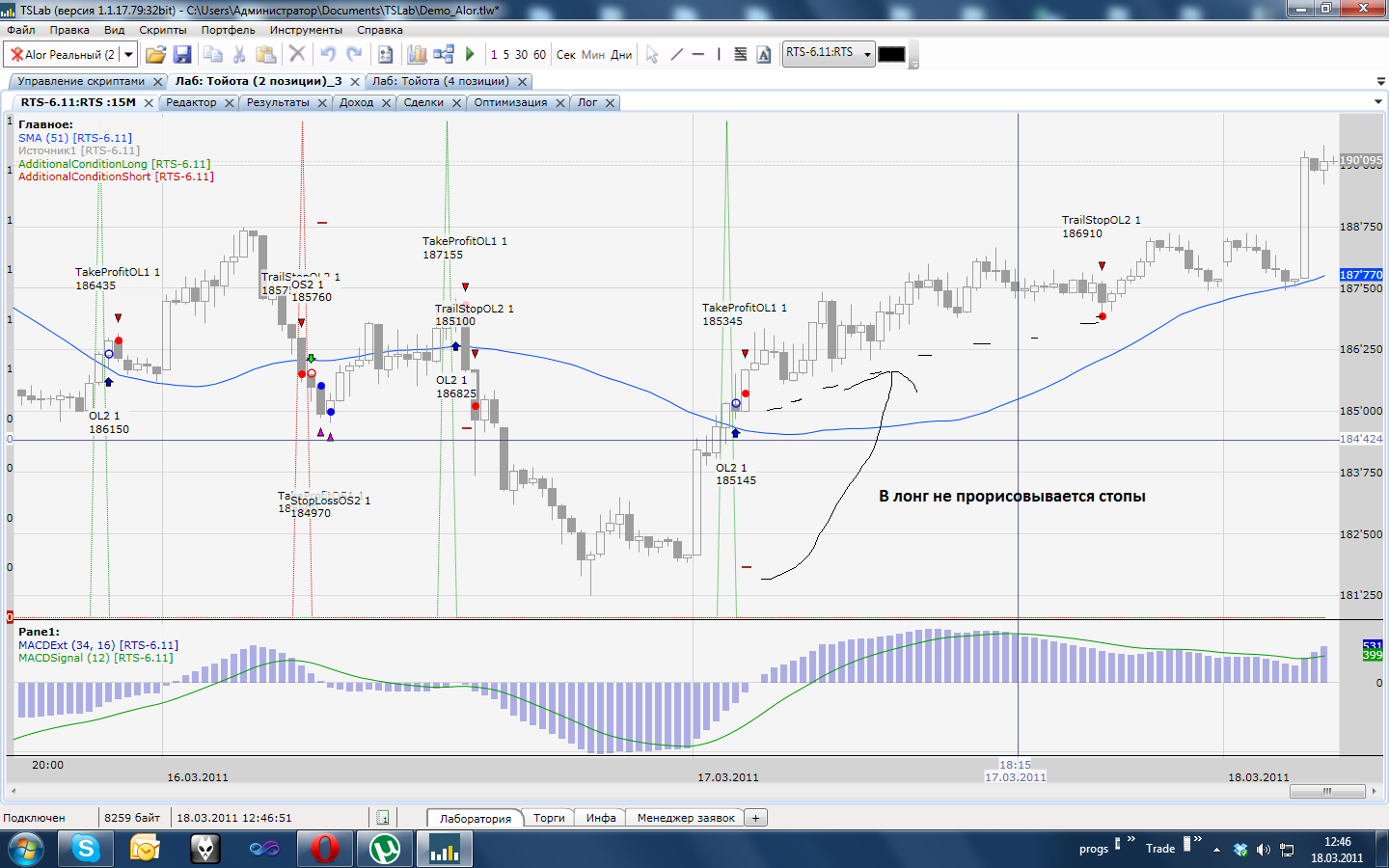Image resolution: width=1389 pixels, height=868 pixels.
Task: Add a new workspace tab with plus
Action: 756,818
